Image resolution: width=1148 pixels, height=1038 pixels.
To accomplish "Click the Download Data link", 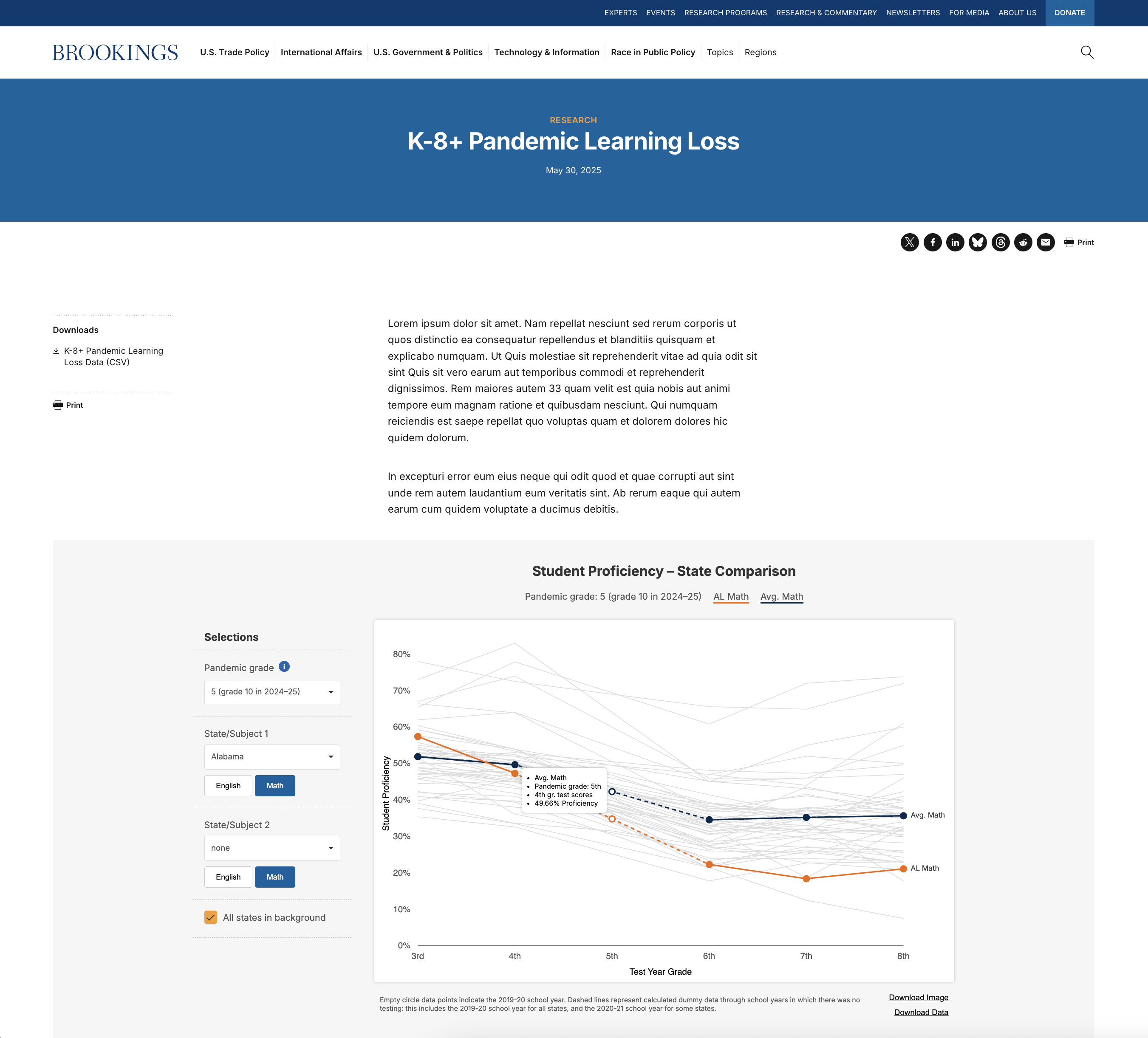I will click(x=921, y=1012).
